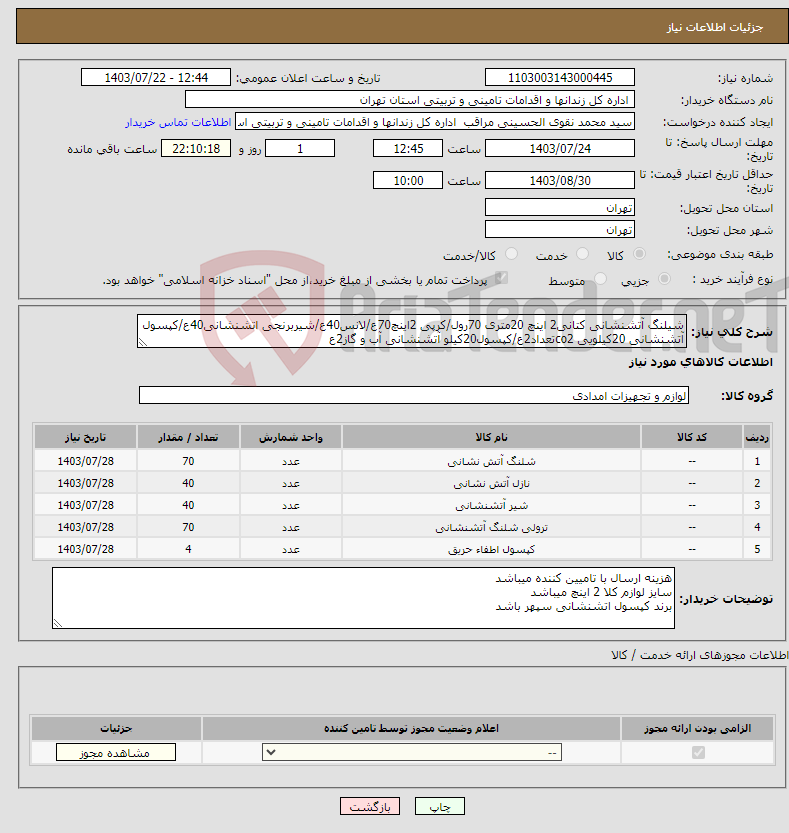Screen dimensions: 789x833
Task: Select the خدمت radio button
Action: (582, 254)
